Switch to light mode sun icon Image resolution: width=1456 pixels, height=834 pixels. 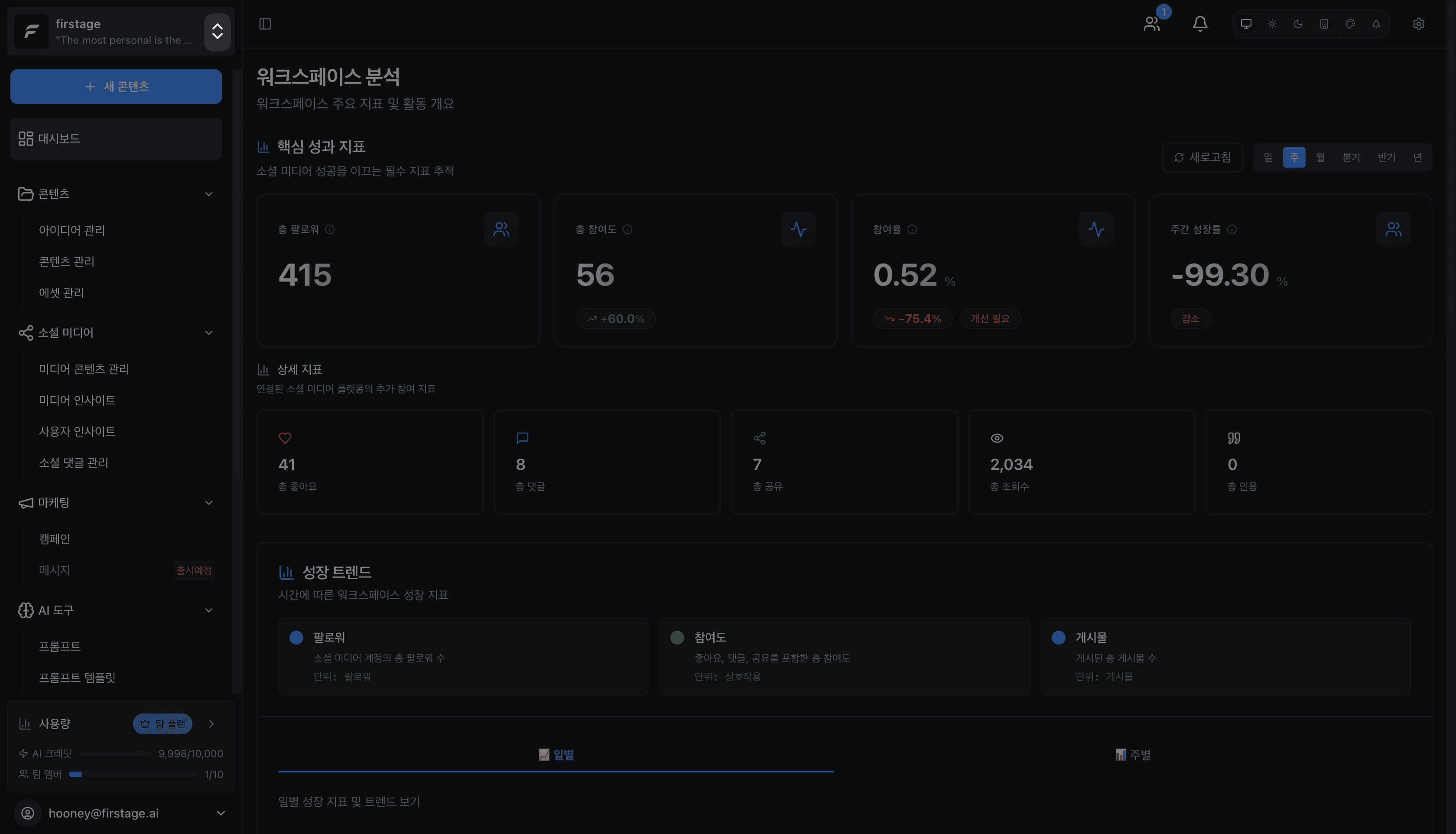click(x=1272, y=24)
